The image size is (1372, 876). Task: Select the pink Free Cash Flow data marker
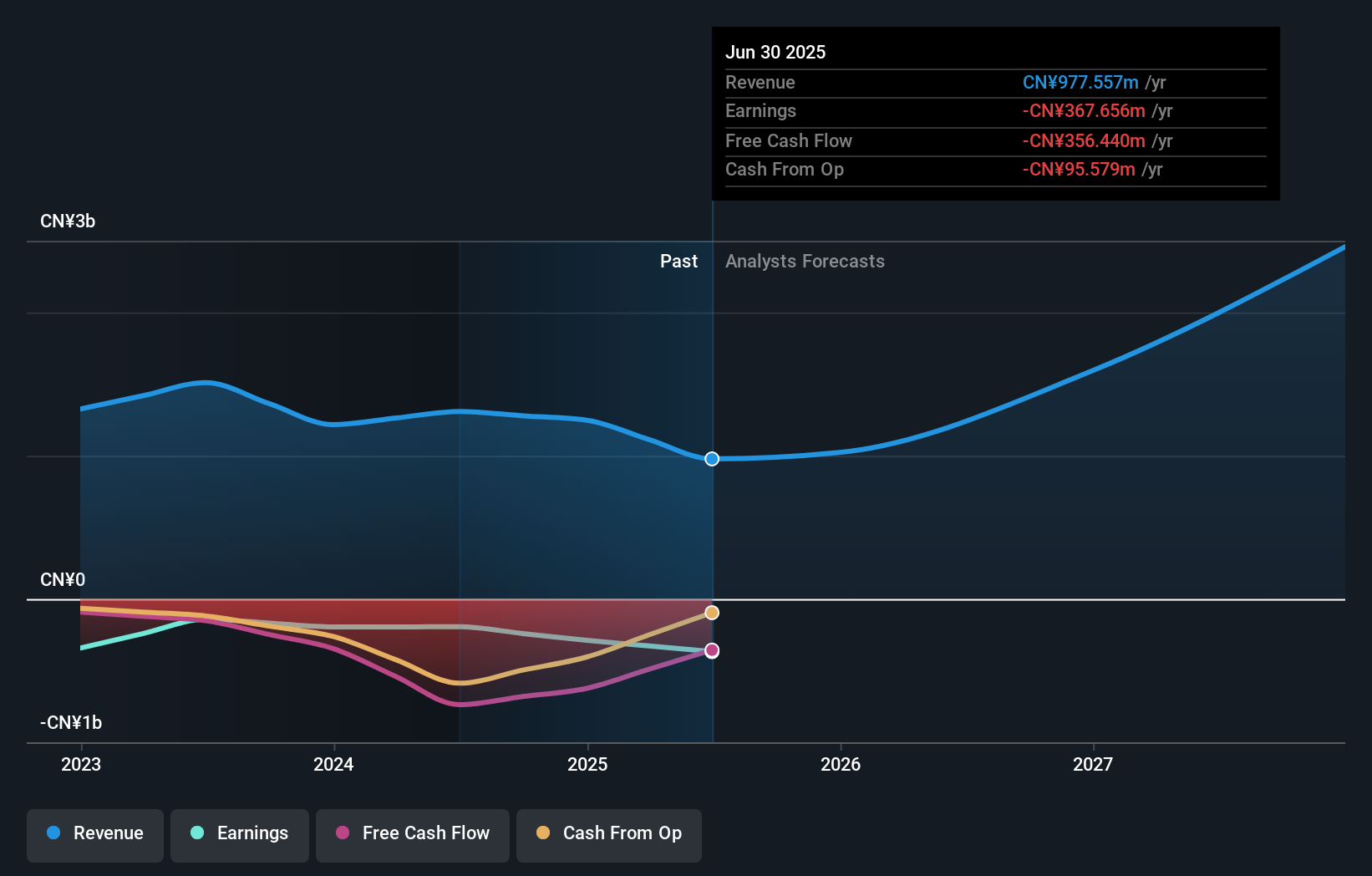pos(711,651)
